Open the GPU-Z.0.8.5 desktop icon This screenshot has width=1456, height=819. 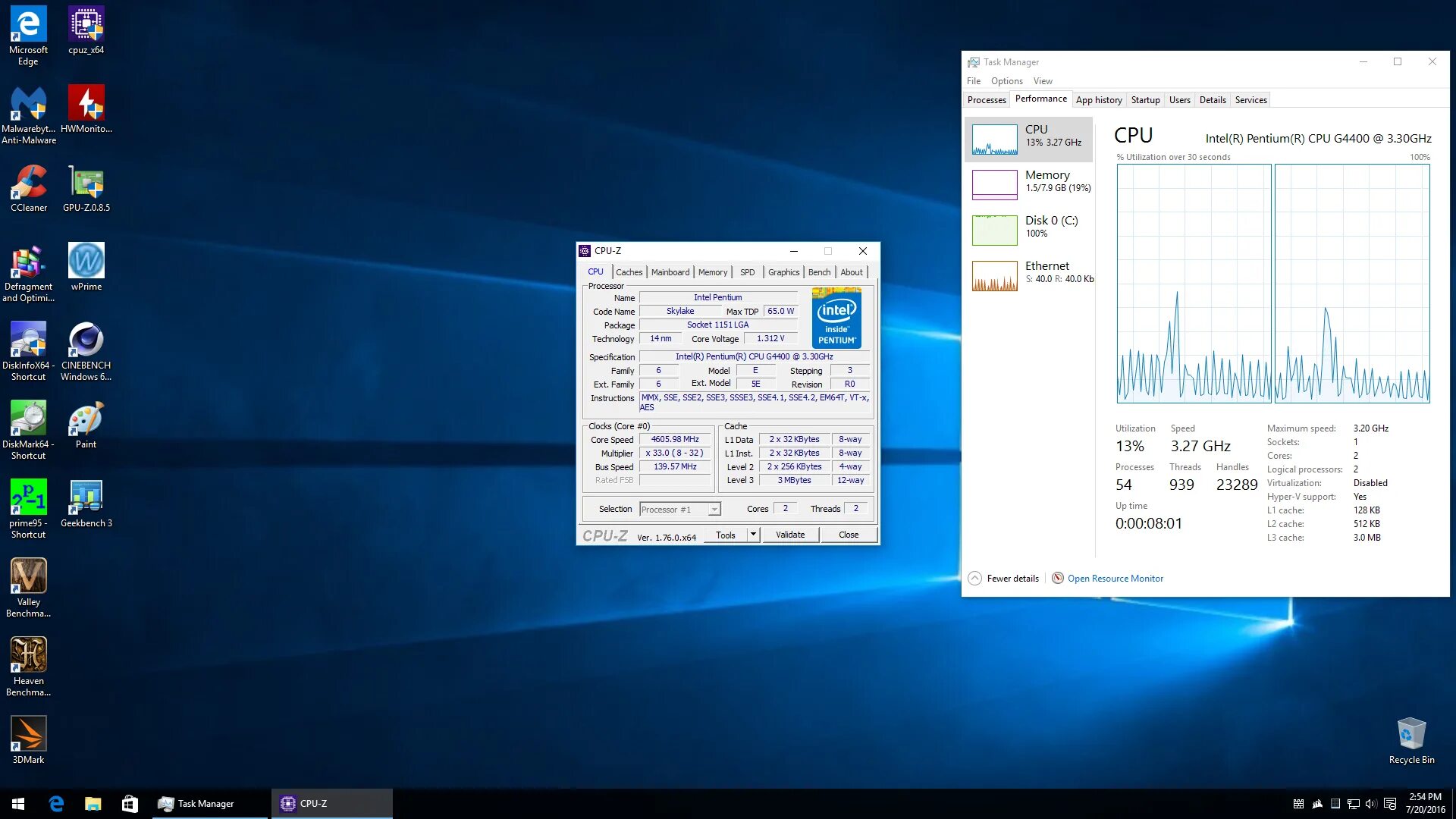(x=86, y=188)
